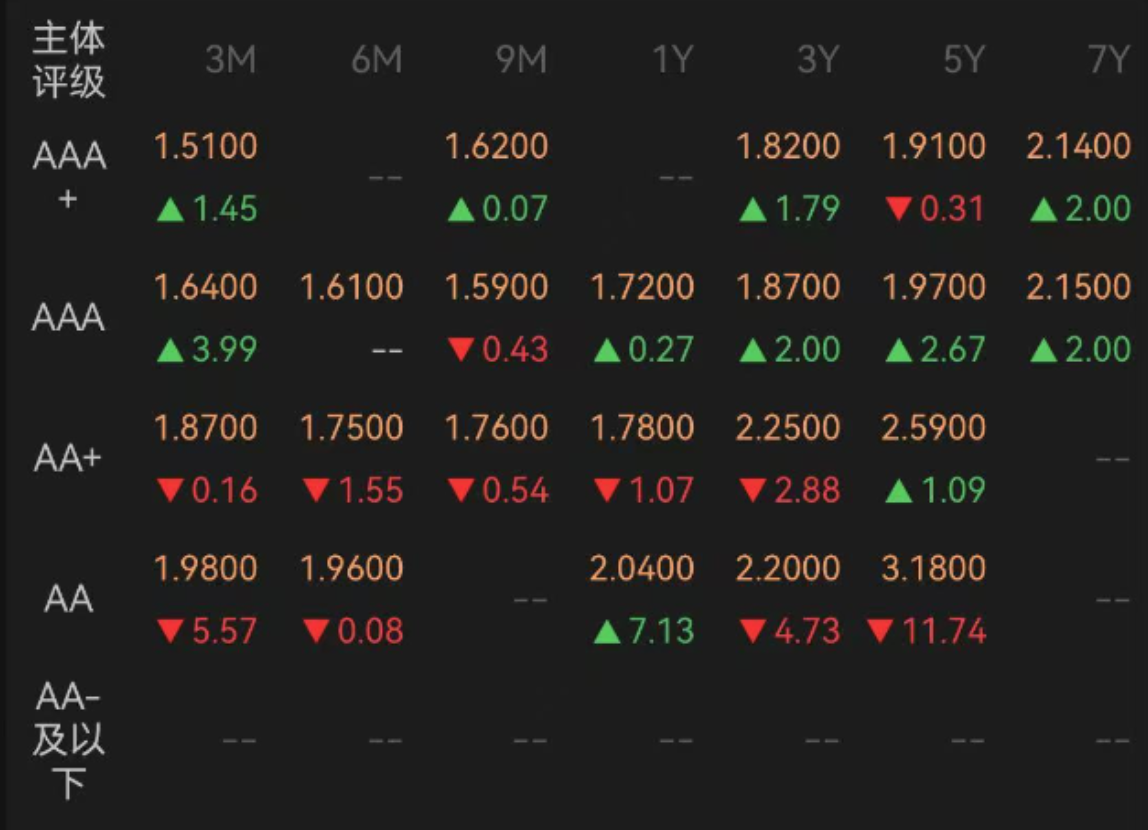
Task: Click the 1.6100 yield in the 6M column
Action: (x=352, y=288)
